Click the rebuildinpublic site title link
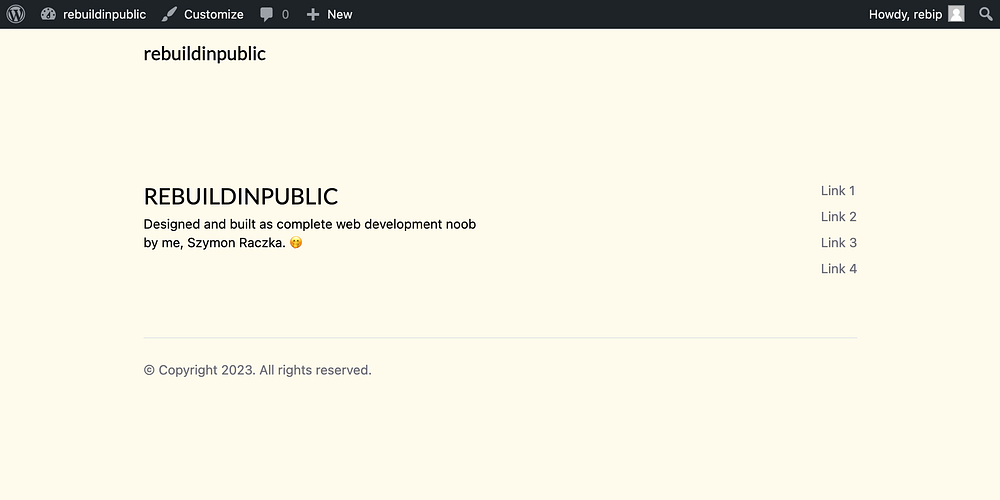 click(205, 54)
